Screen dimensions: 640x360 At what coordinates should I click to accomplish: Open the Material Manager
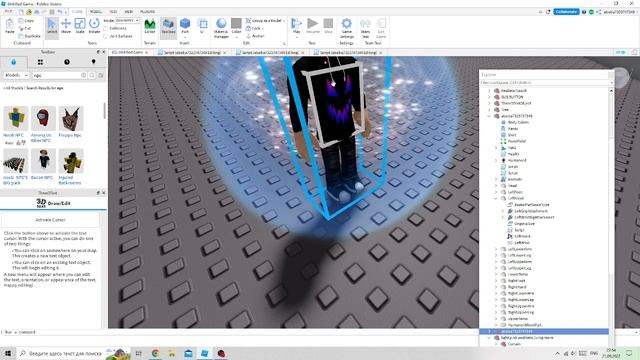point(221,27)
